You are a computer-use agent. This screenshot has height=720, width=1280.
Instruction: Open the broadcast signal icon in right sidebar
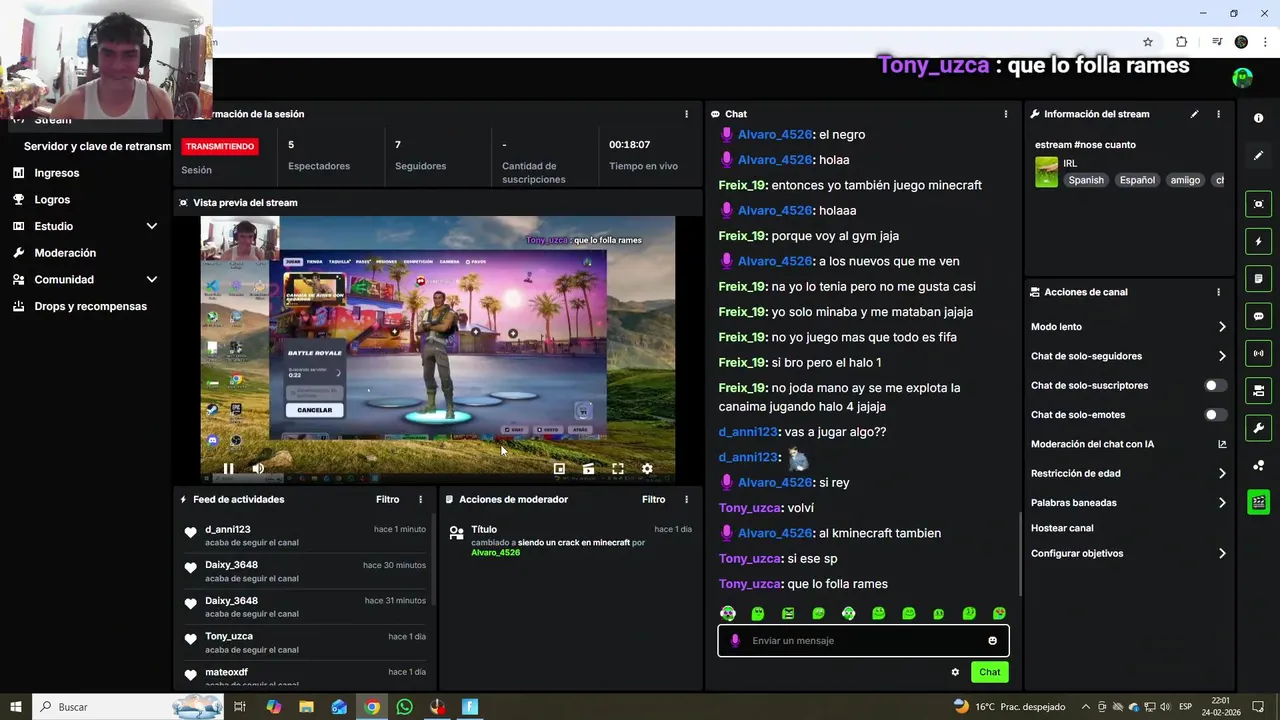(1258, 353)
